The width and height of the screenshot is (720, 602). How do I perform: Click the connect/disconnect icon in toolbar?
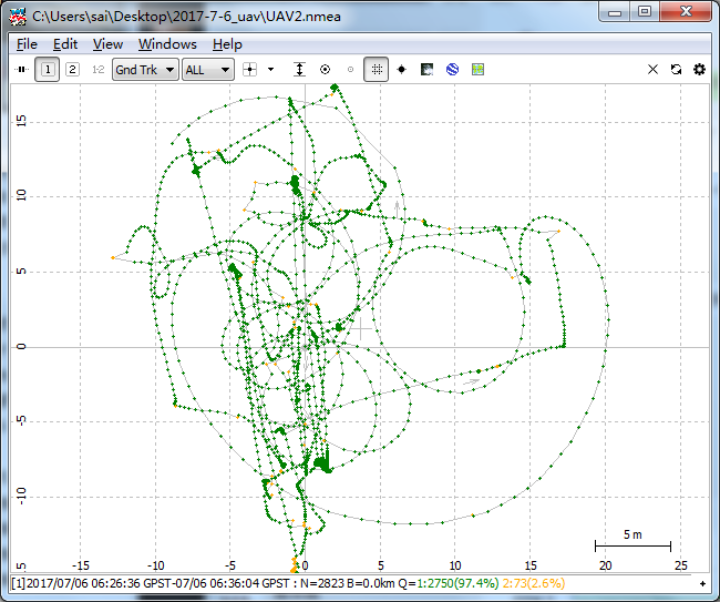click(21, 69)
